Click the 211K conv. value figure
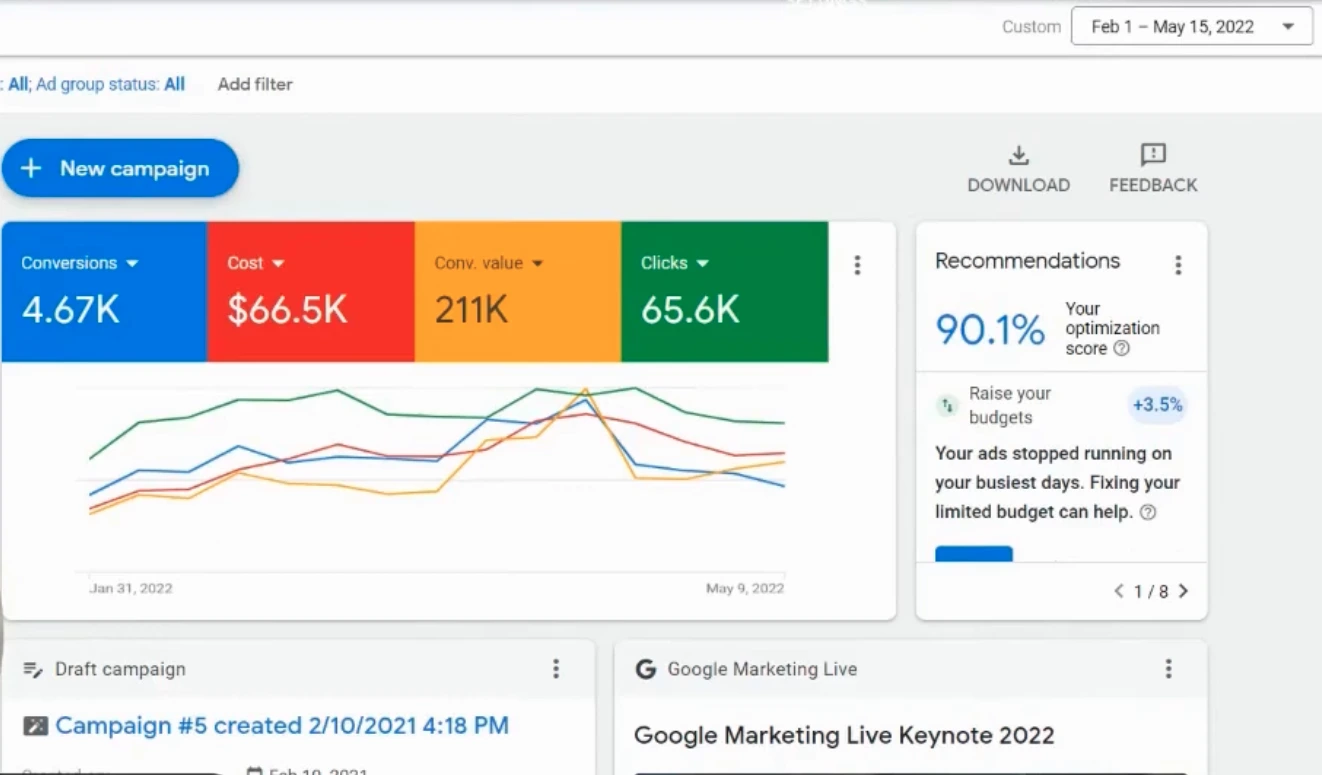Screen dimensions: 1322x775 (x=471, y=310)
